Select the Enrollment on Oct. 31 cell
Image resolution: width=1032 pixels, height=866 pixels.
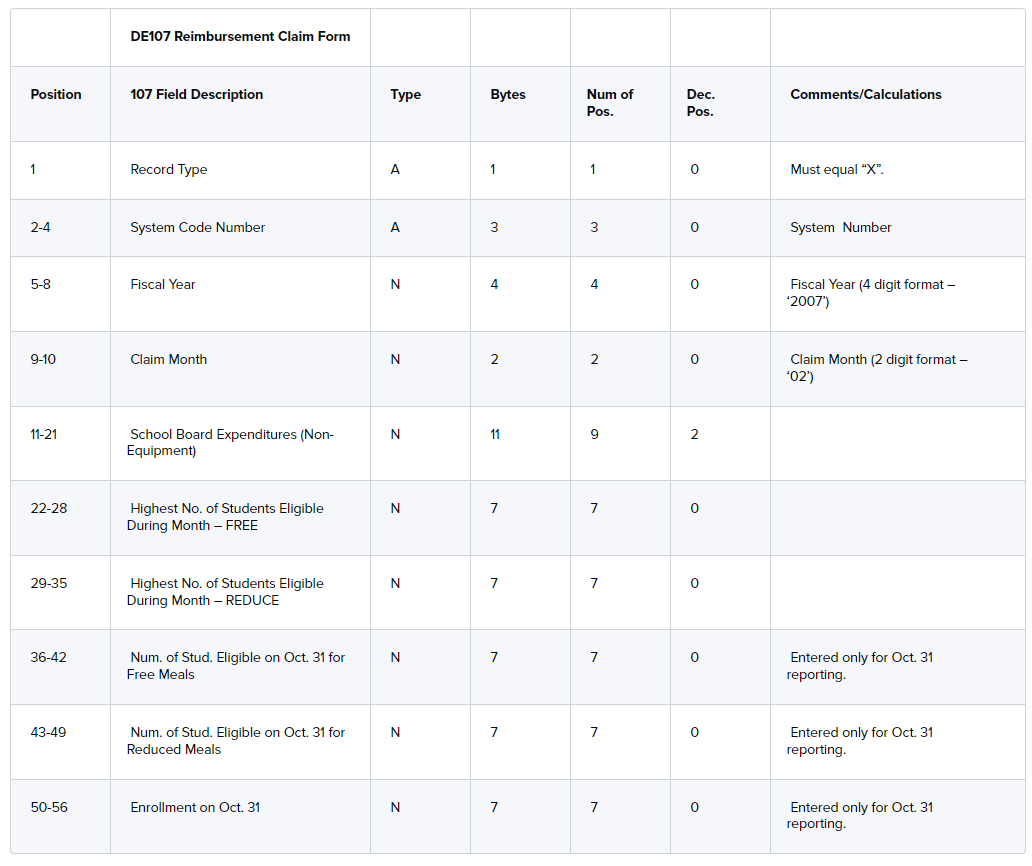tap(195, 808)
